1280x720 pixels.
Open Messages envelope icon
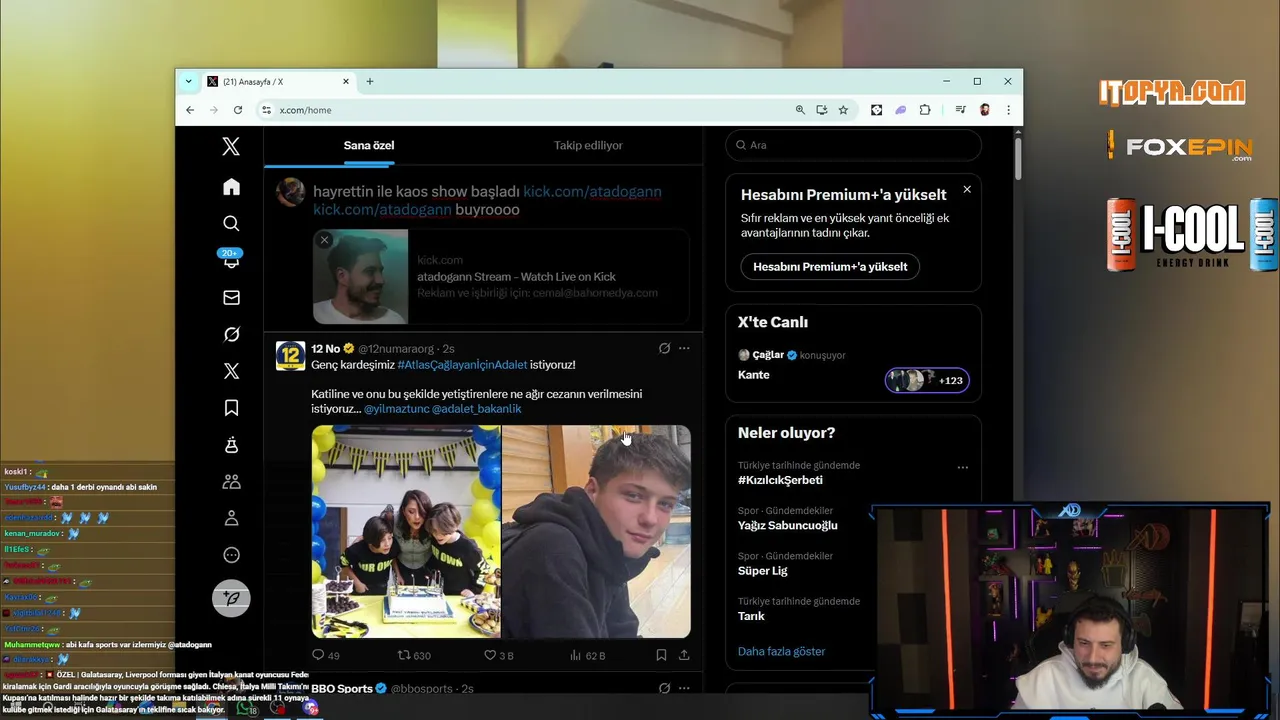pyautogui.click(x=231, y=297)
